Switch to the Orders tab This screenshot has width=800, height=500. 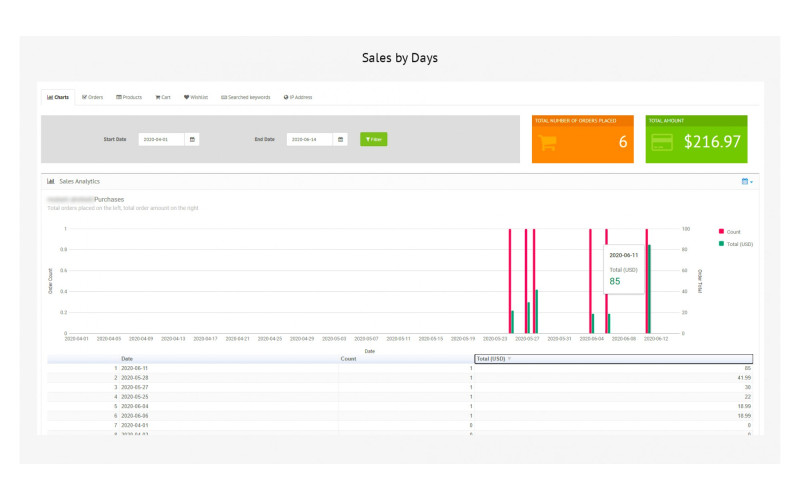92,97
